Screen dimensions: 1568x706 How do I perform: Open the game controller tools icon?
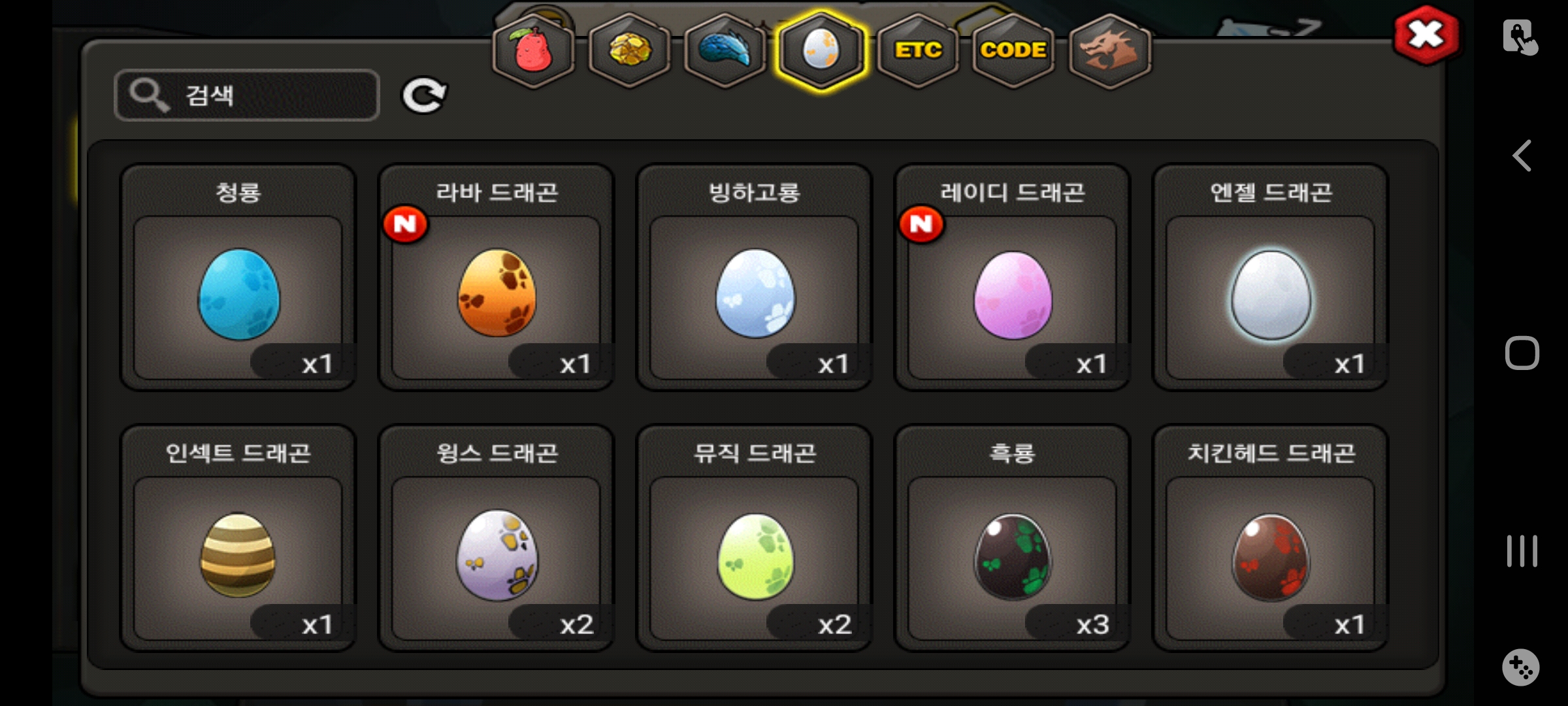pos(1521,667)
